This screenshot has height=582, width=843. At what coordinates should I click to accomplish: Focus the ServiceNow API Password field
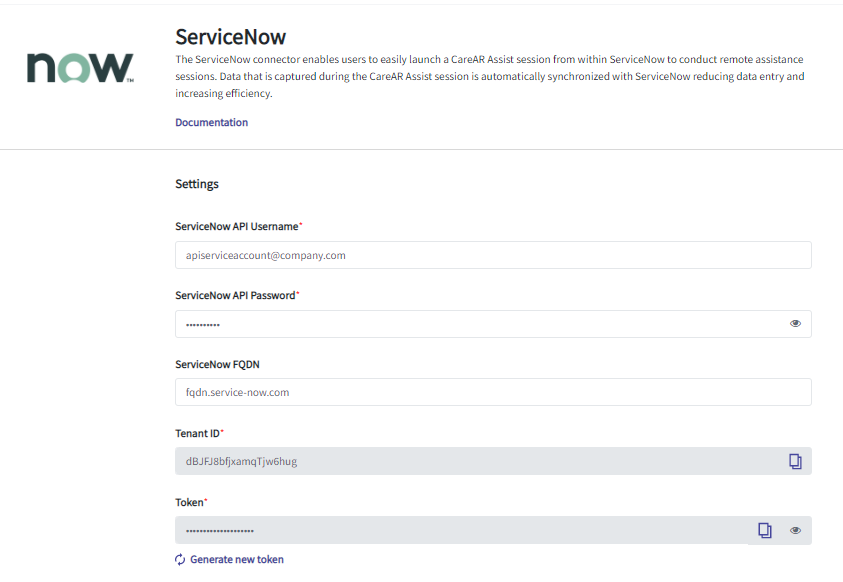[493, 324]
